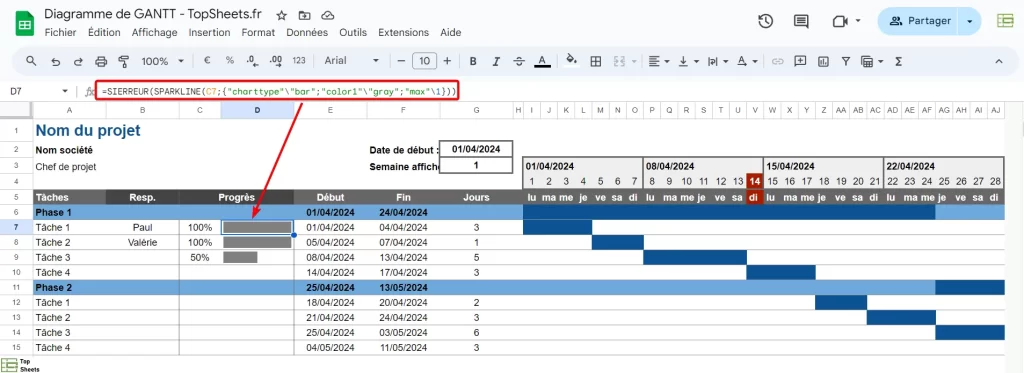Toggle strikethrough formatting

[x=519, y=61]
